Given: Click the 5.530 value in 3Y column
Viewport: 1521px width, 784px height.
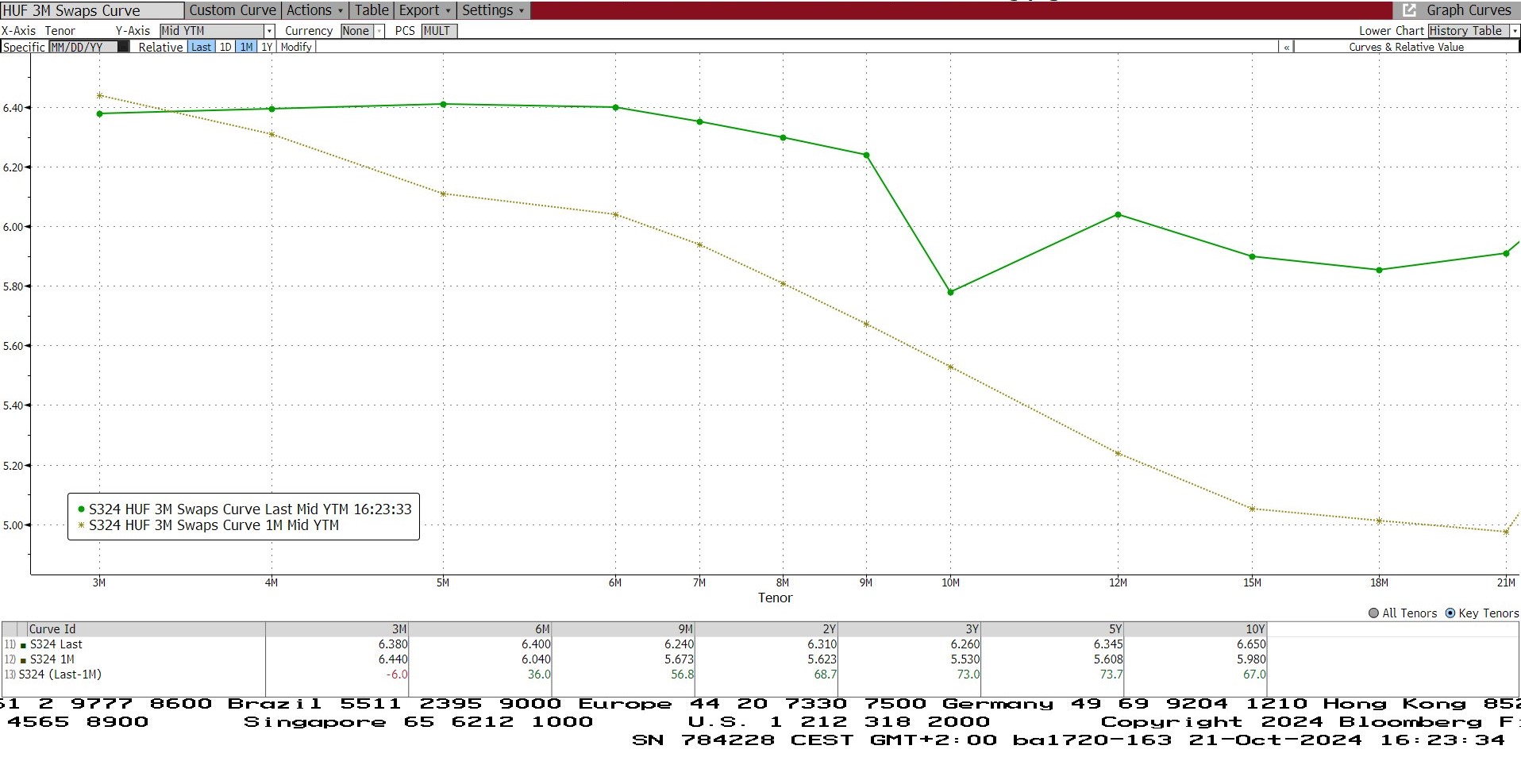Looking at the screenshot, I should click(965, 659).
